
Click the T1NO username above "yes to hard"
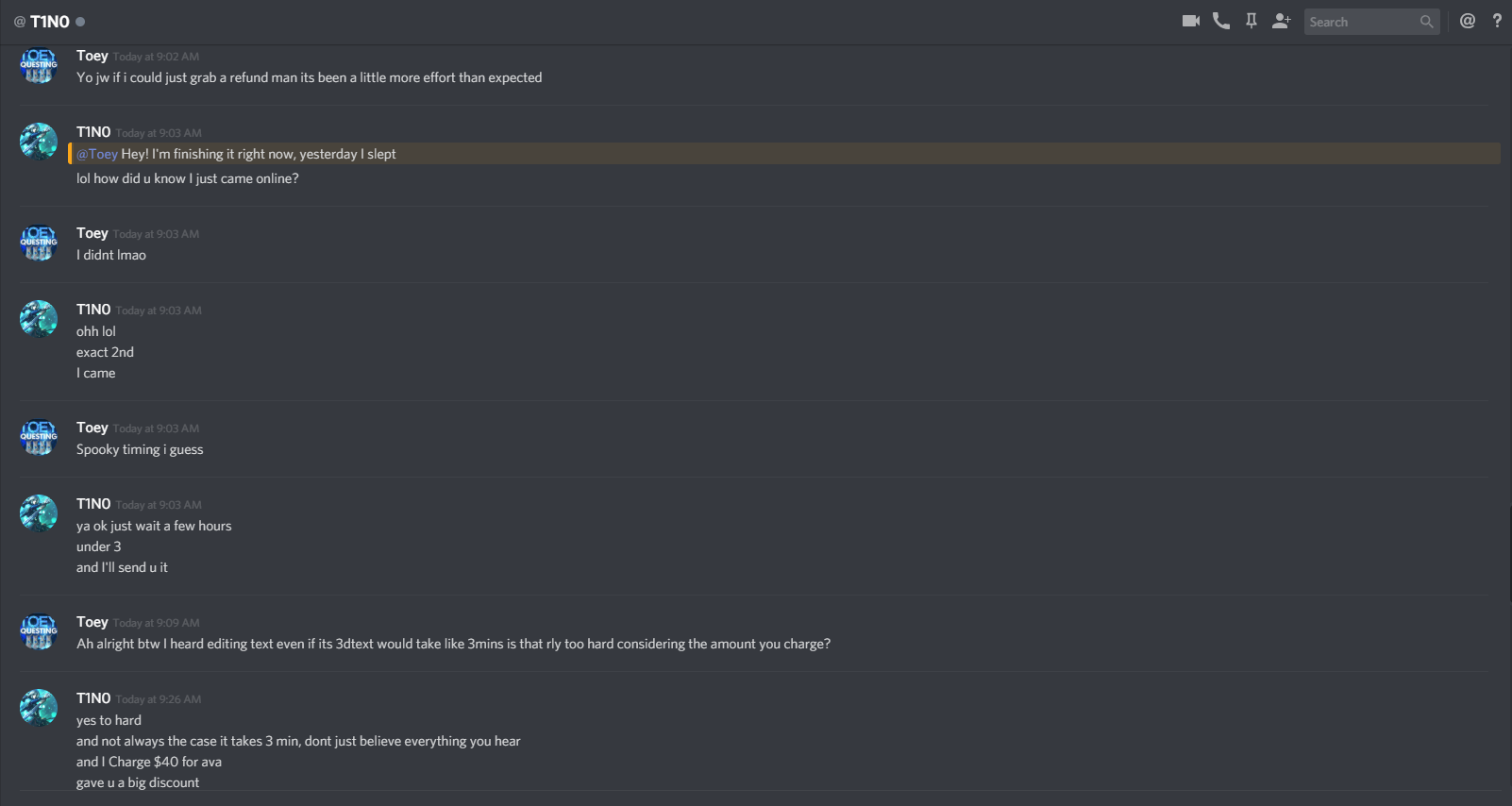(93, 698)
